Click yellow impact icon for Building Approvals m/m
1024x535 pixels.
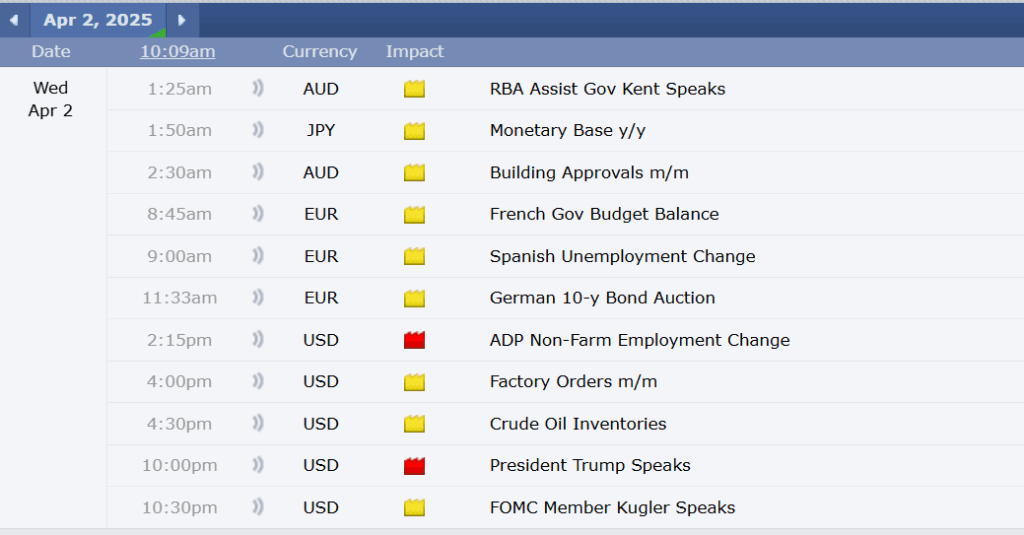tap(414, 173)
